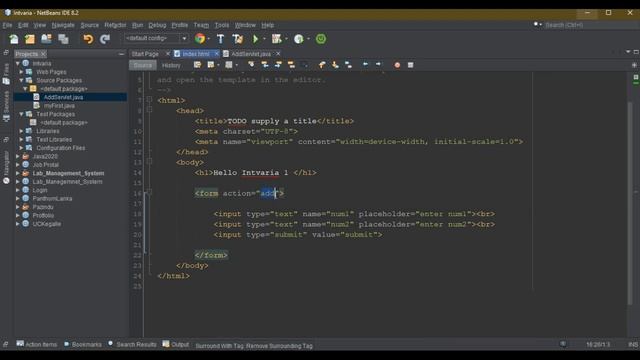Collapse the Source Packages folder

[22, 80]
